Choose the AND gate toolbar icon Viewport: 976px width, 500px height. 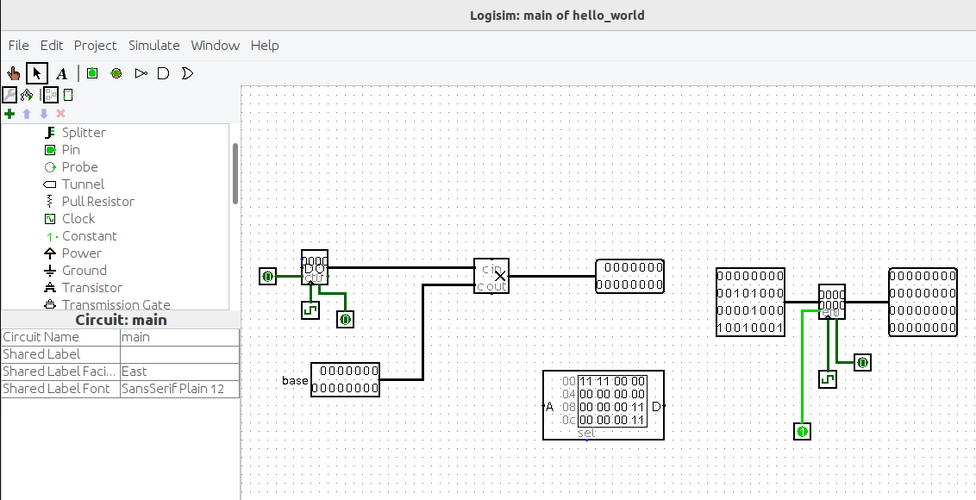pyautogui.click(x=163, y=73)
